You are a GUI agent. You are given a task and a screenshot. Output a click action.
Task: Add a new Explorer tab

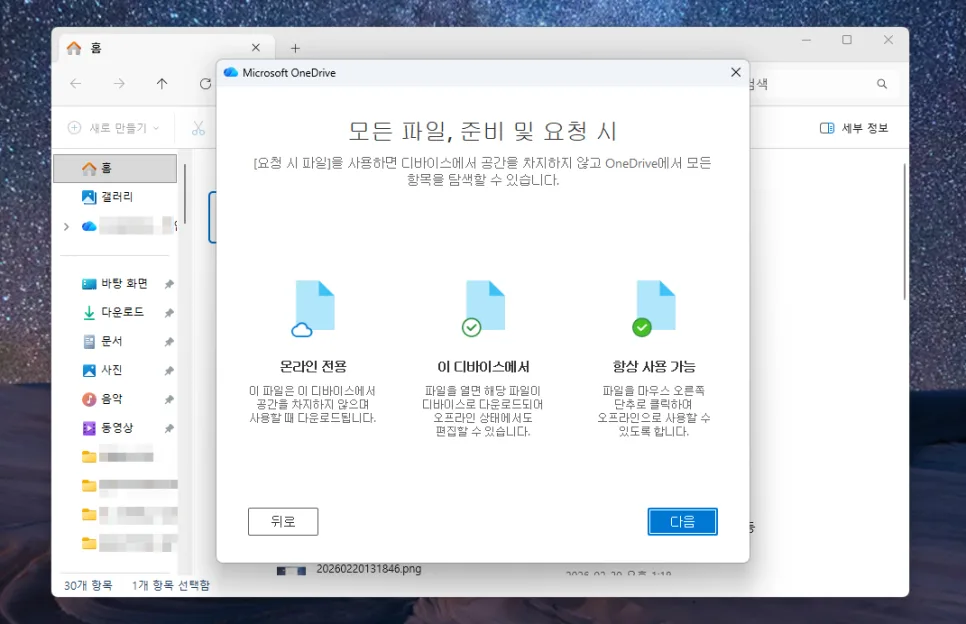click(x=295, y=48)
